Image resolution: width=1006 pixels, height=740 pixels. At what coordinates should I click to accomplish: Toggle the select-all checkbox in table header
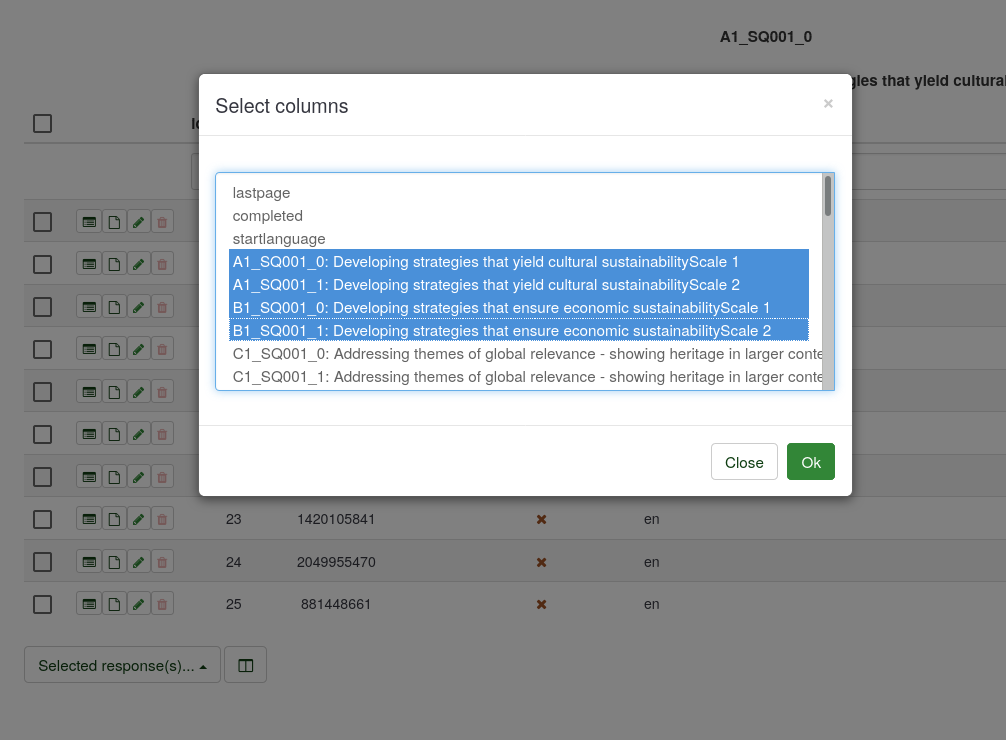coord(42,123)
